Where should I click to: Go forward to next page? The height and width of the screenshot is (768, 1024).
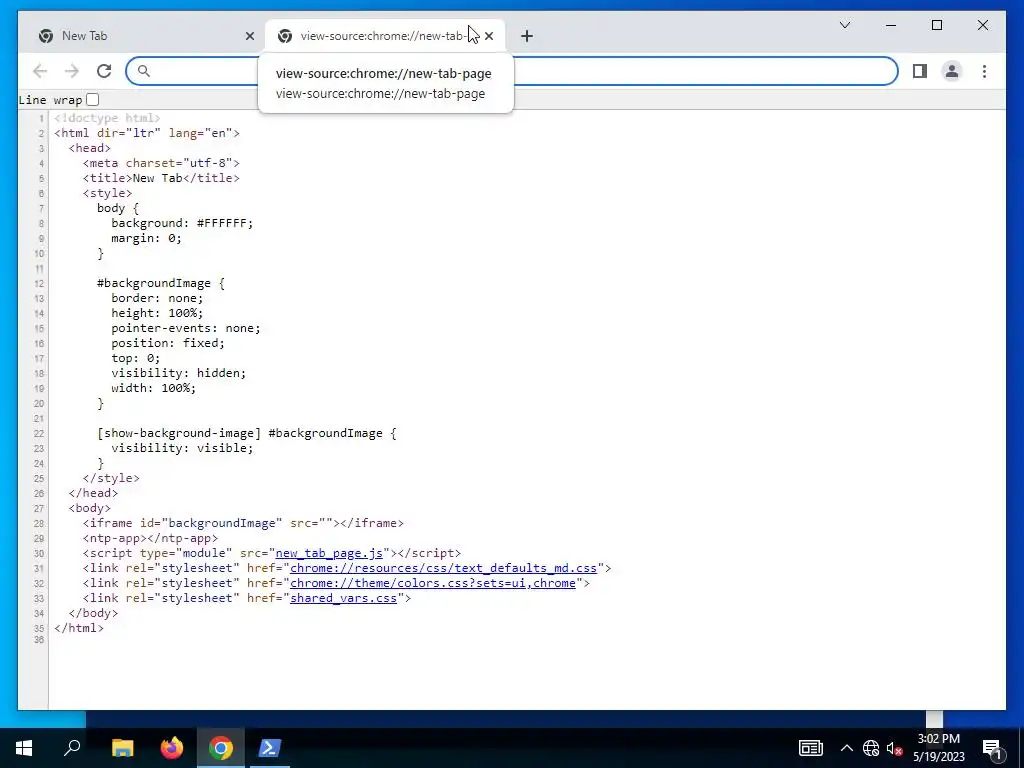click(72, 71)
